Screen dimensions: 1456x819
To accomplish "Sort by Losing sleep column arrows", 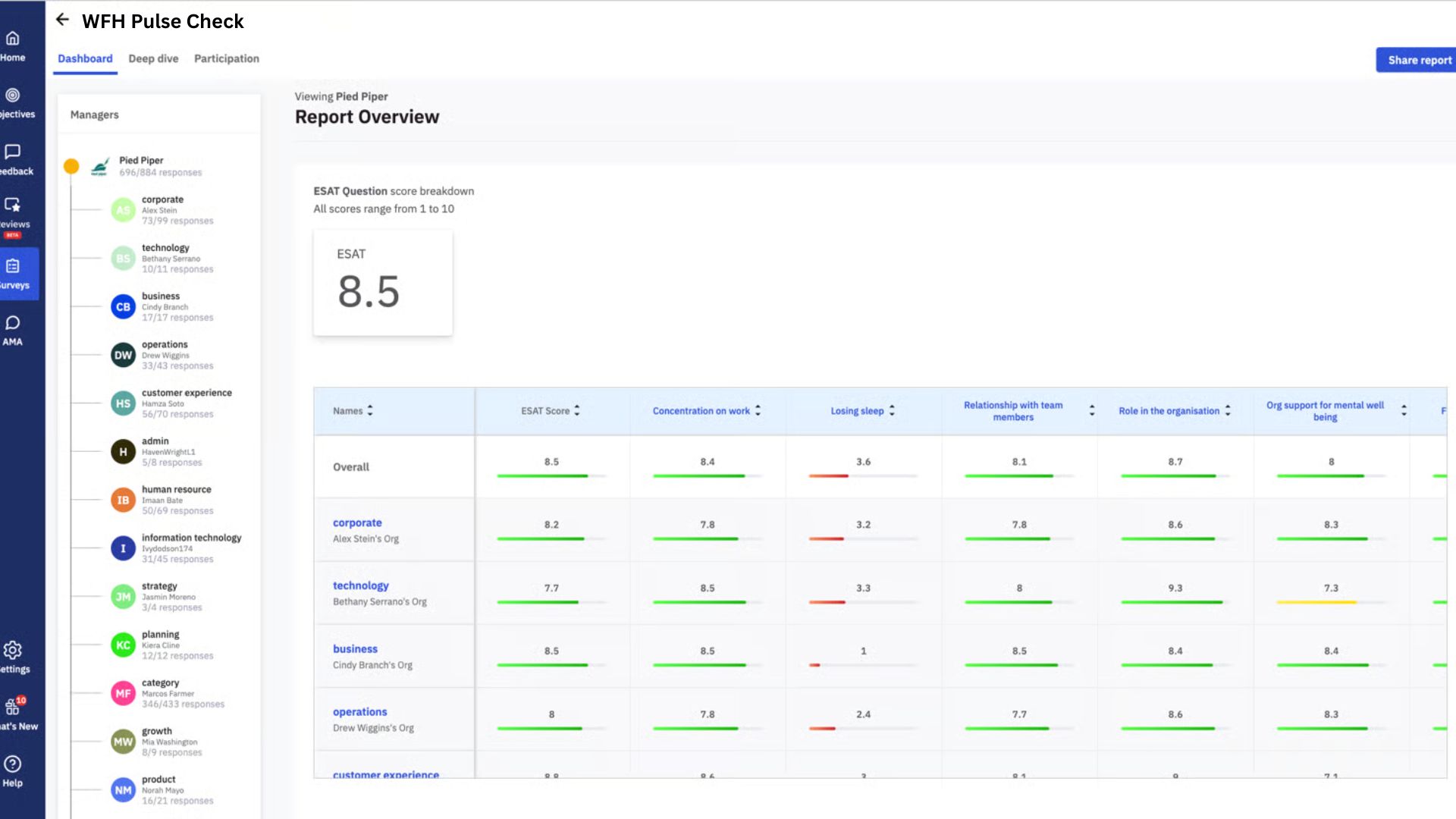I will [892, 410].
